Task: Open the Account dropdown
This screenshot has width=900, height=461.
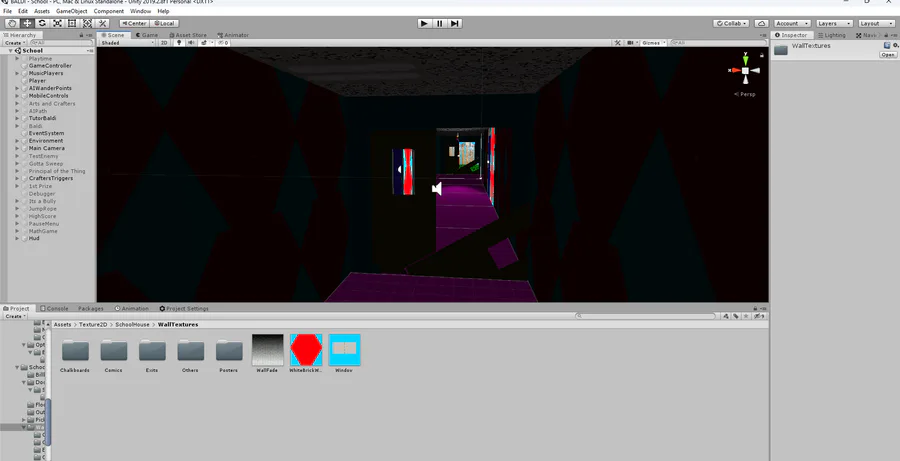Action: pos(792,24)
